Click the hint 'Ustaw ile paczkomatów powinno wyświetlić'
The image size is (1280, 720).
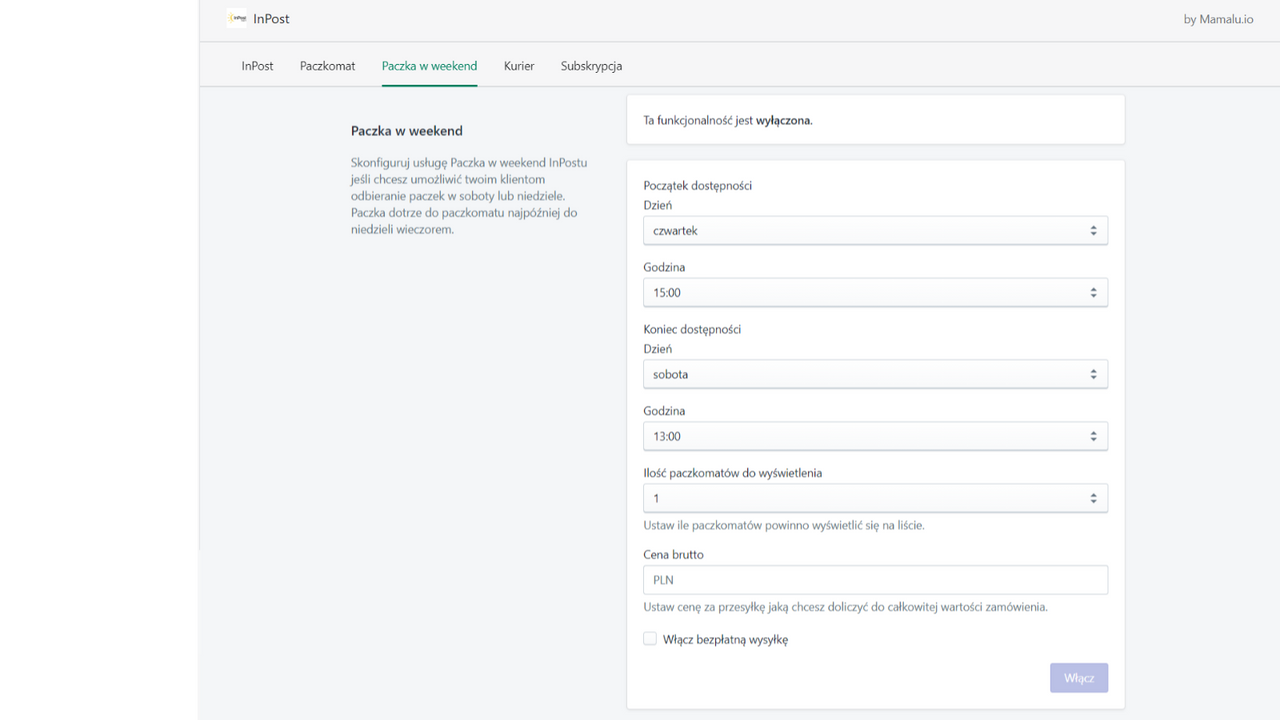click(x=784, y=525)
